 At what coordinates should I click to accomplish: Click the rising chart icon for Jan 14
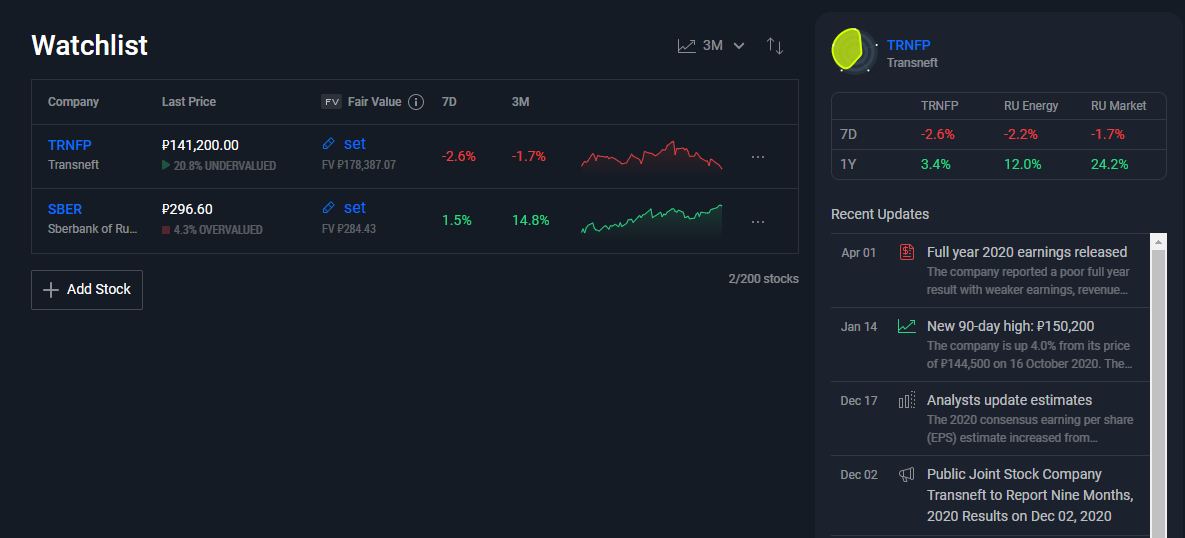point(907,326)
